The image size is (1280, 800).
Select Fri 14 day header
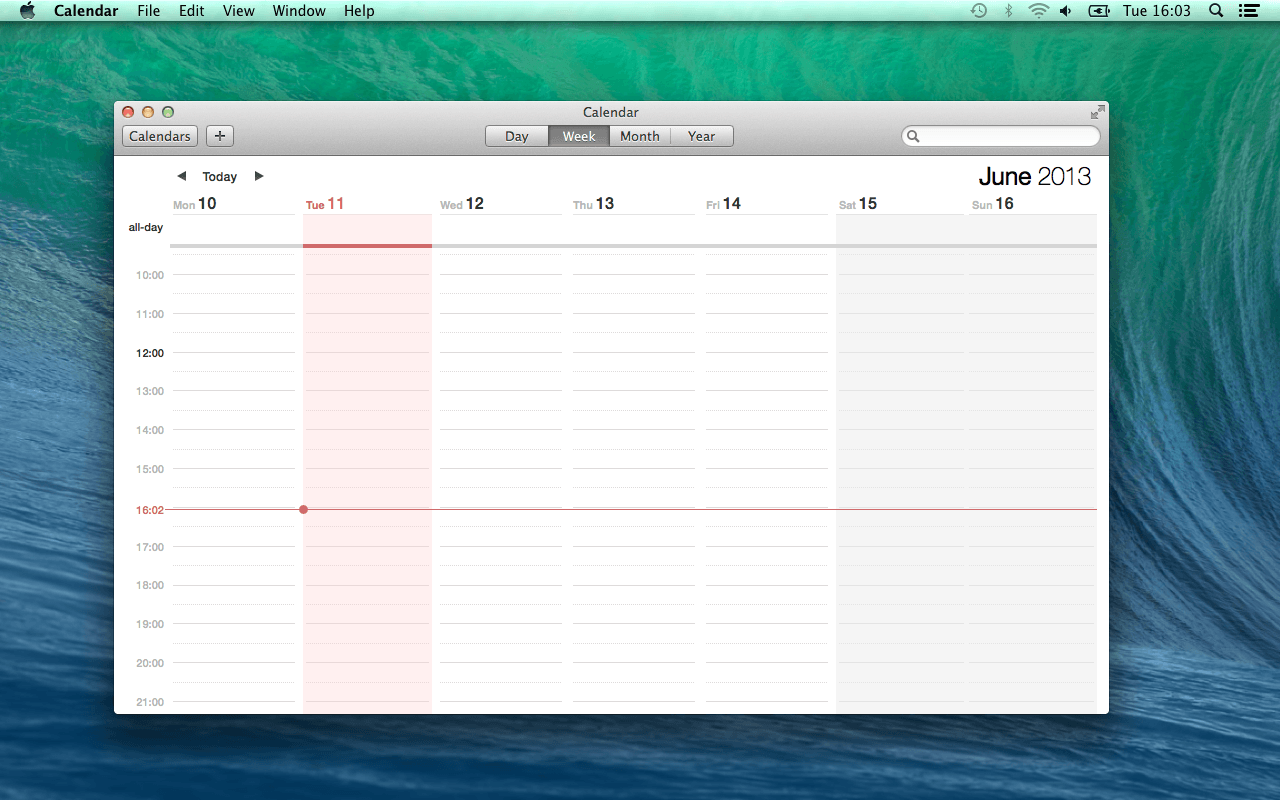[x=724, y=204]
